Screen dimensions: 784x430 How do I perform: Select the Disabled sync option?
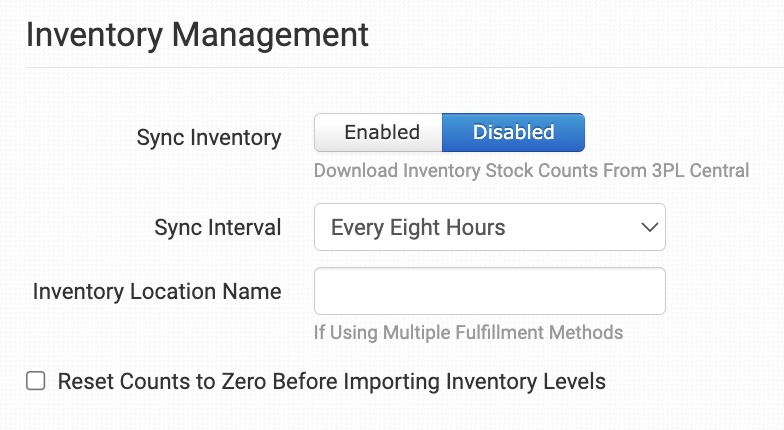pos(513,132)
